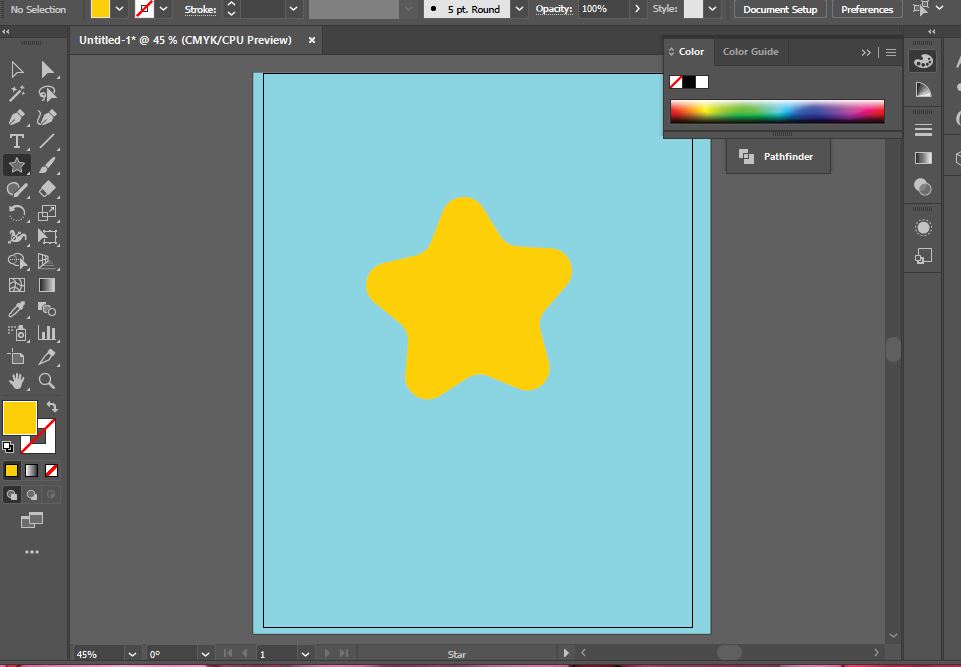This screenshot has height=667, width=961.
Task: Select the Free Transform tool
Action: coord(47,237)
